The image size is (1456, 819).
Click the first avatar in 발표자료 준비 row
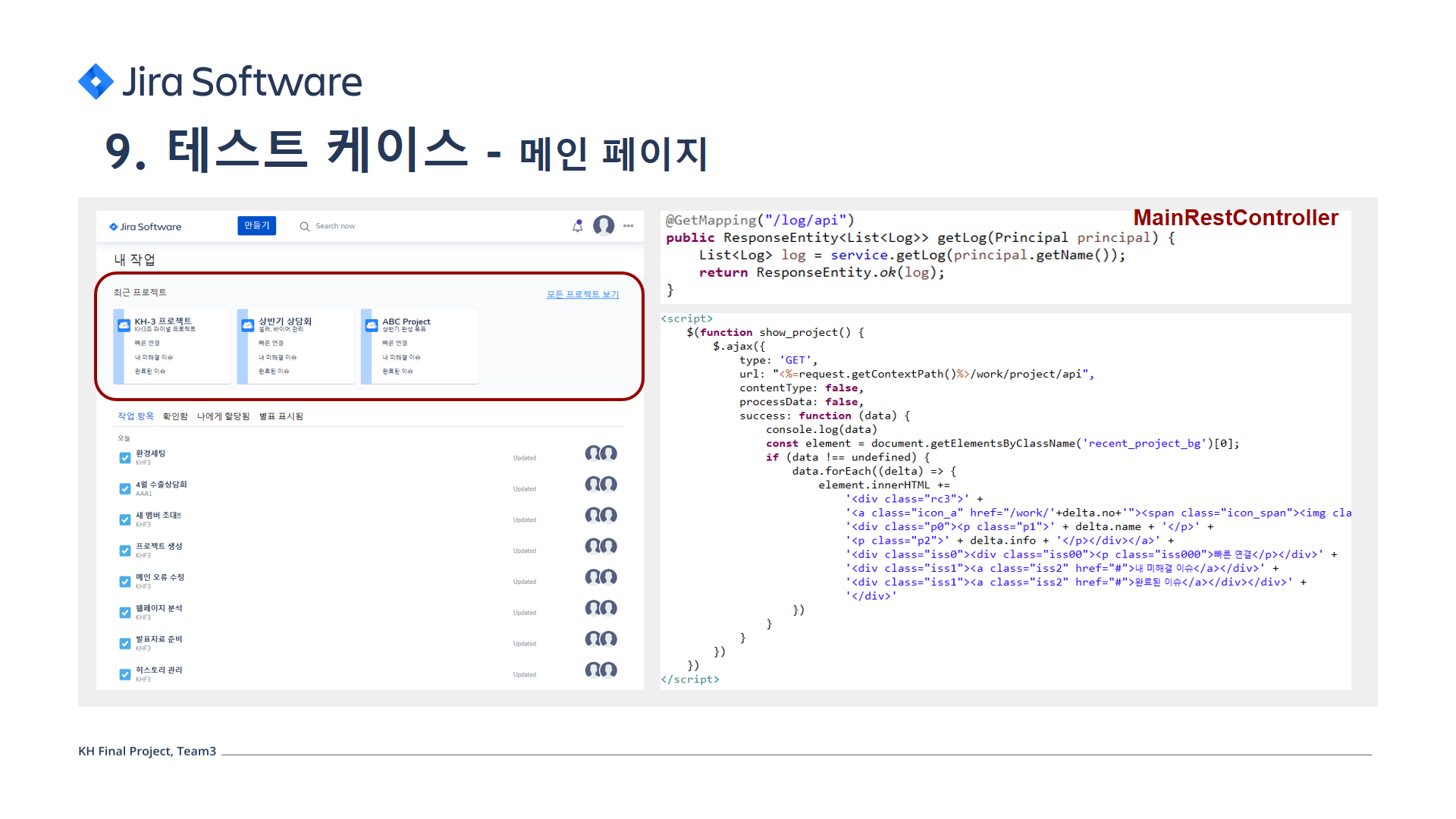click(x=593, y=639)
